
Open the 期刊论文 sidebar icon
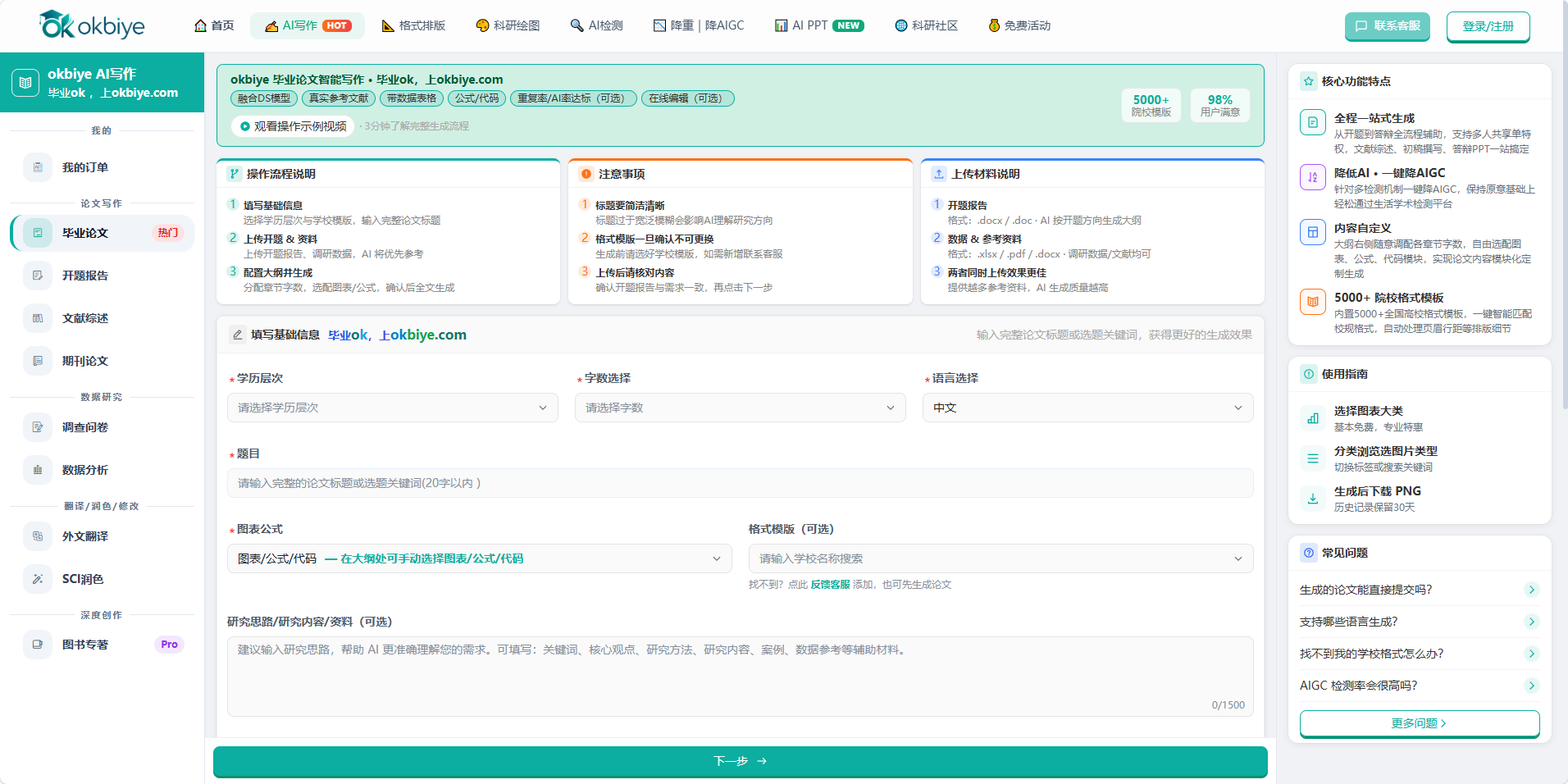(x=38, y=361)
